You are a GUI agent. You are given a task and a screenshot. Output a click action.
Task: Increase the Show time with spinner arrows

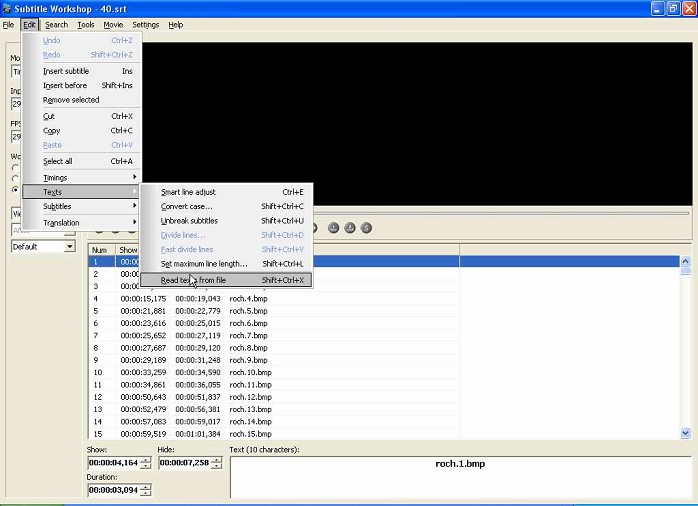(x=146, y=460)
